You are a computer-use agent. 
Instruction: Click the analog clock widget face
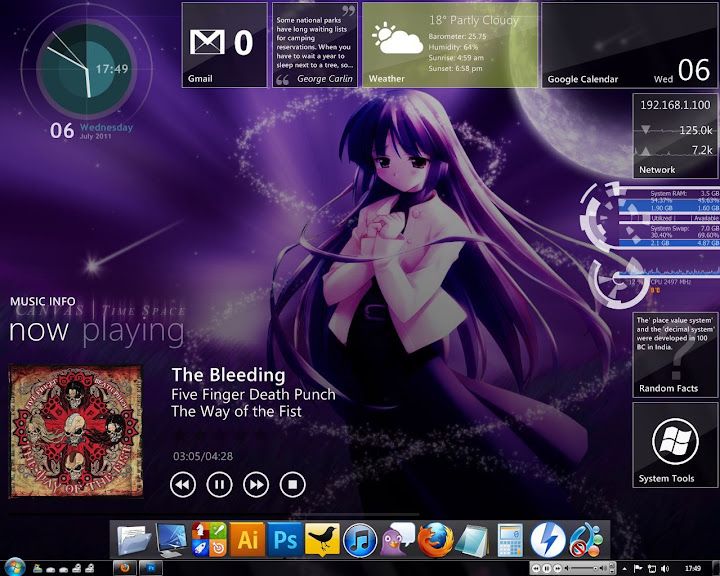tap(86, 69)
